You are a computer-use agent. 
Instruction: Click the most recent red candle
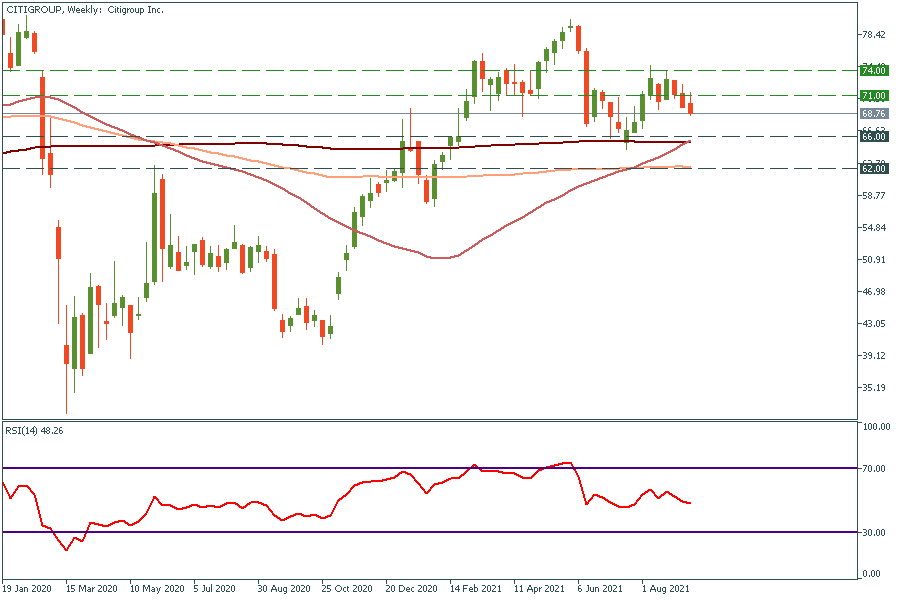[x=690, y=107]
